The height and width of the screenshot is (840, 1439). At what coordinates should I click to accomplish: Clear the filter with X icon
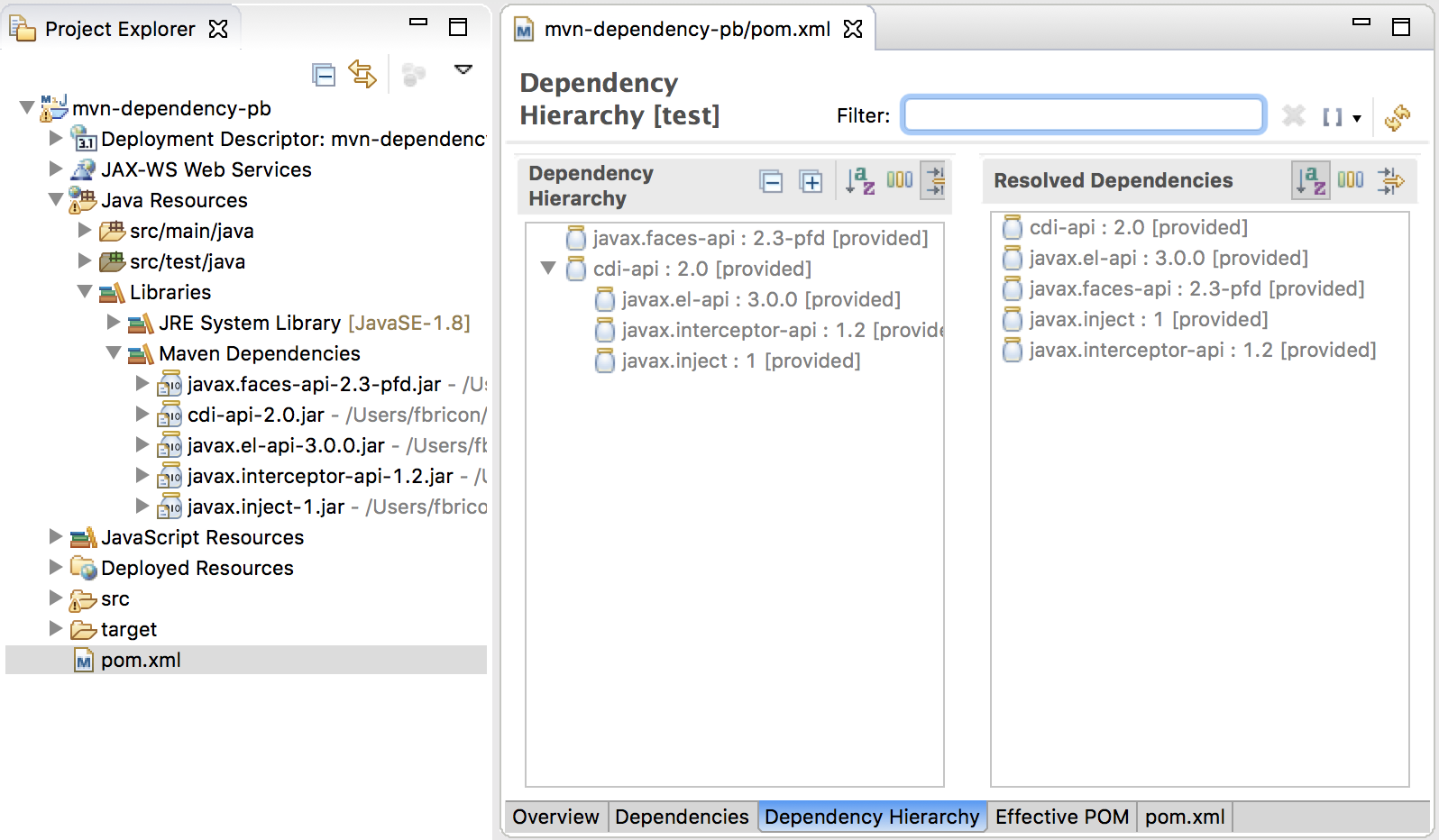(x=1293, y=116)
